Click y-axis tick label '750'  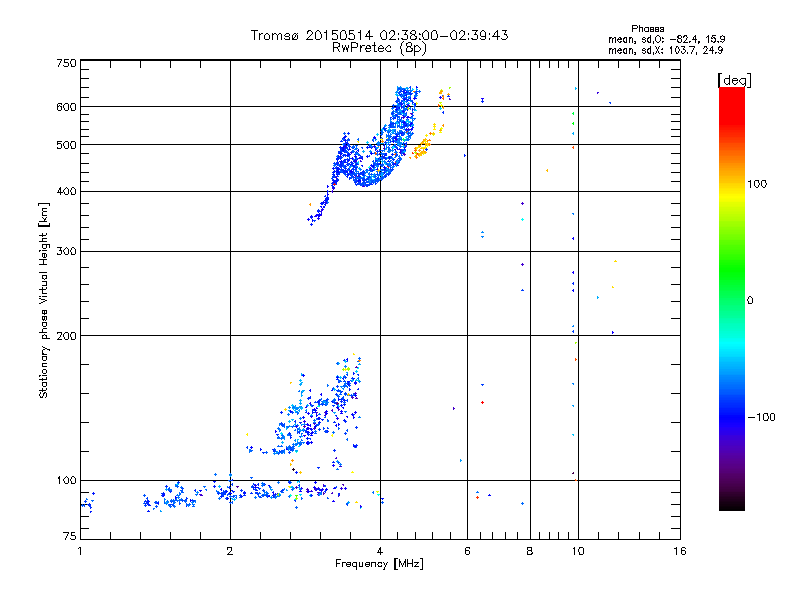[66, 63]
